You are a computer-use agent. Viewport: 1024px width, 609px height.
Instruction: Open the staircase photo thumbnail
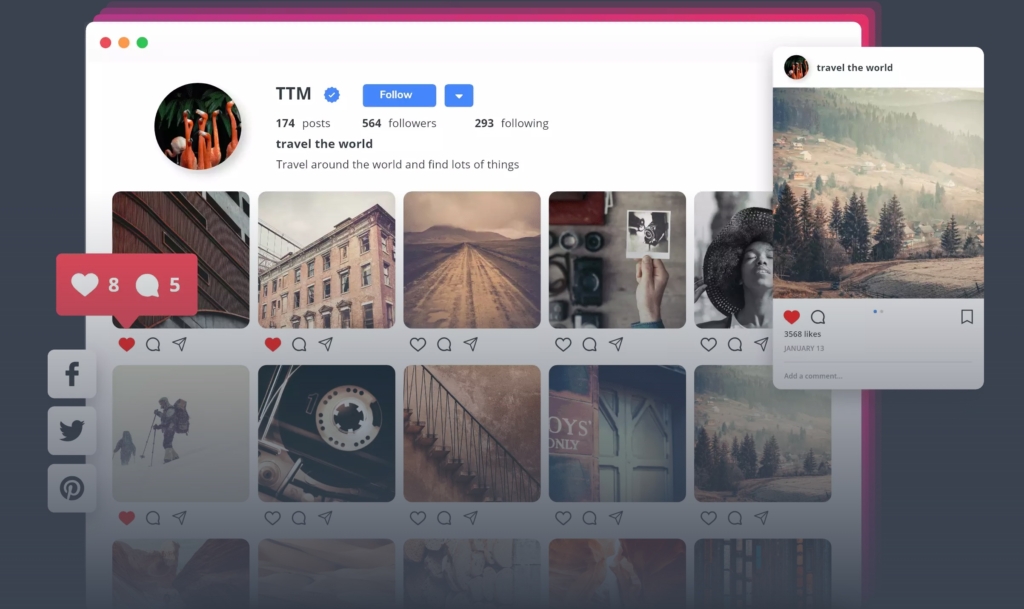tap(472, 433)
